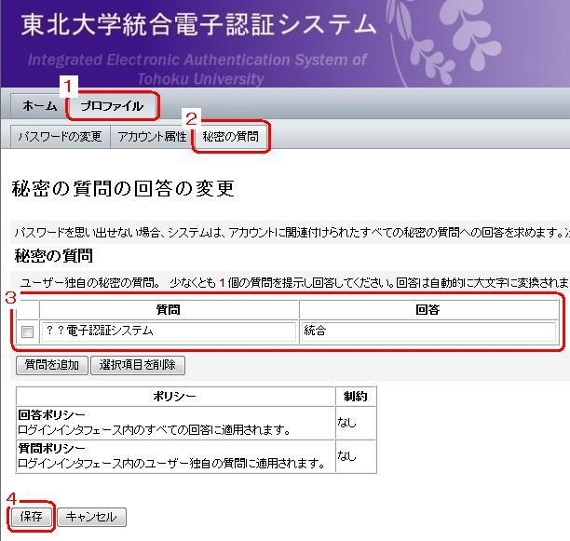Select the アカウント属性 sub-tab

tap(152, 137)
